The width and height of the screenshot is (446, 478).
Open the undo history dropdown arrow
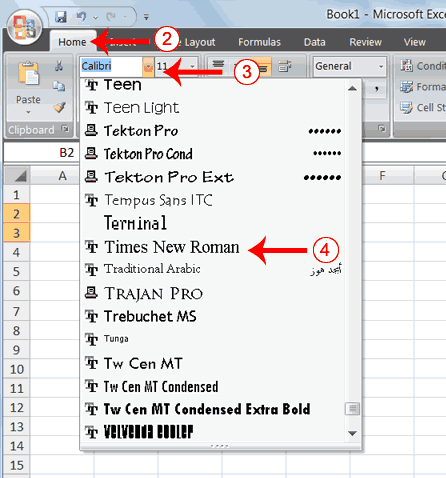pyautogui.click(x=95, y=17)
